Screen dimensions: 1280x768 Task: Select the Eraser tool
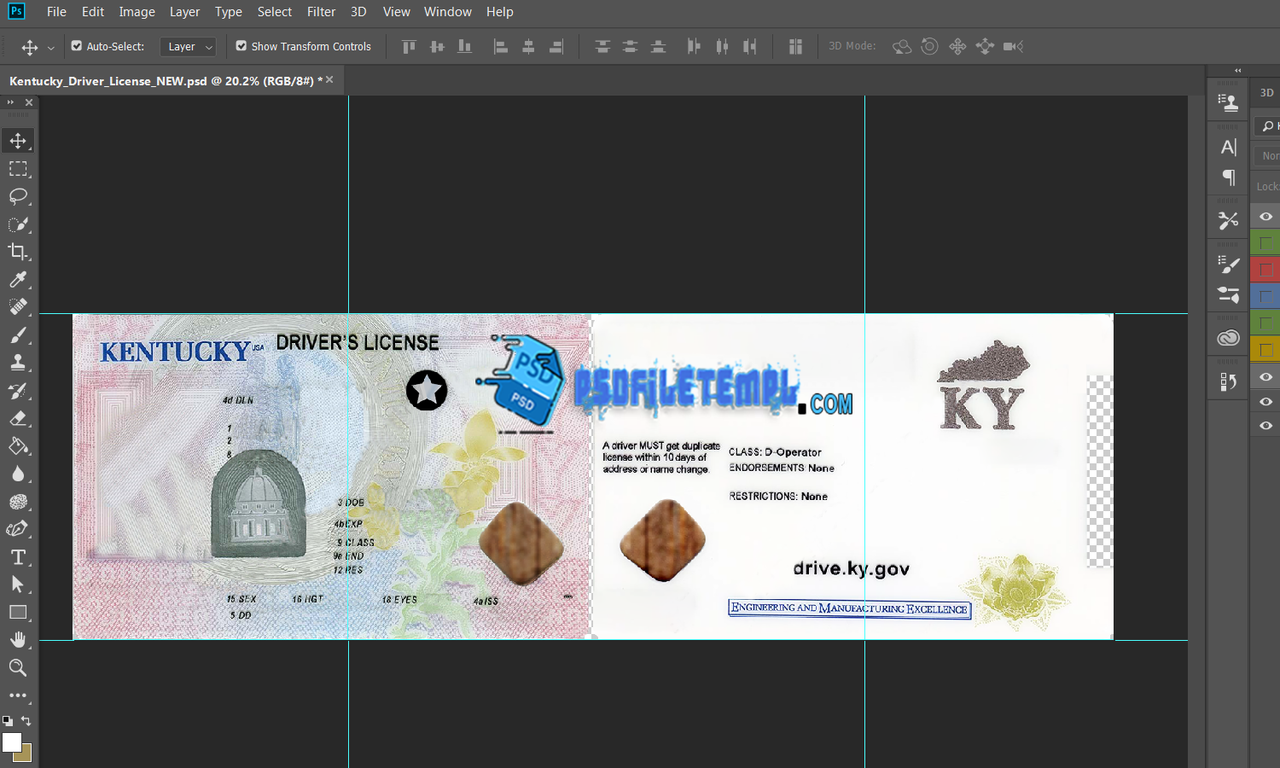click(18, 418)
